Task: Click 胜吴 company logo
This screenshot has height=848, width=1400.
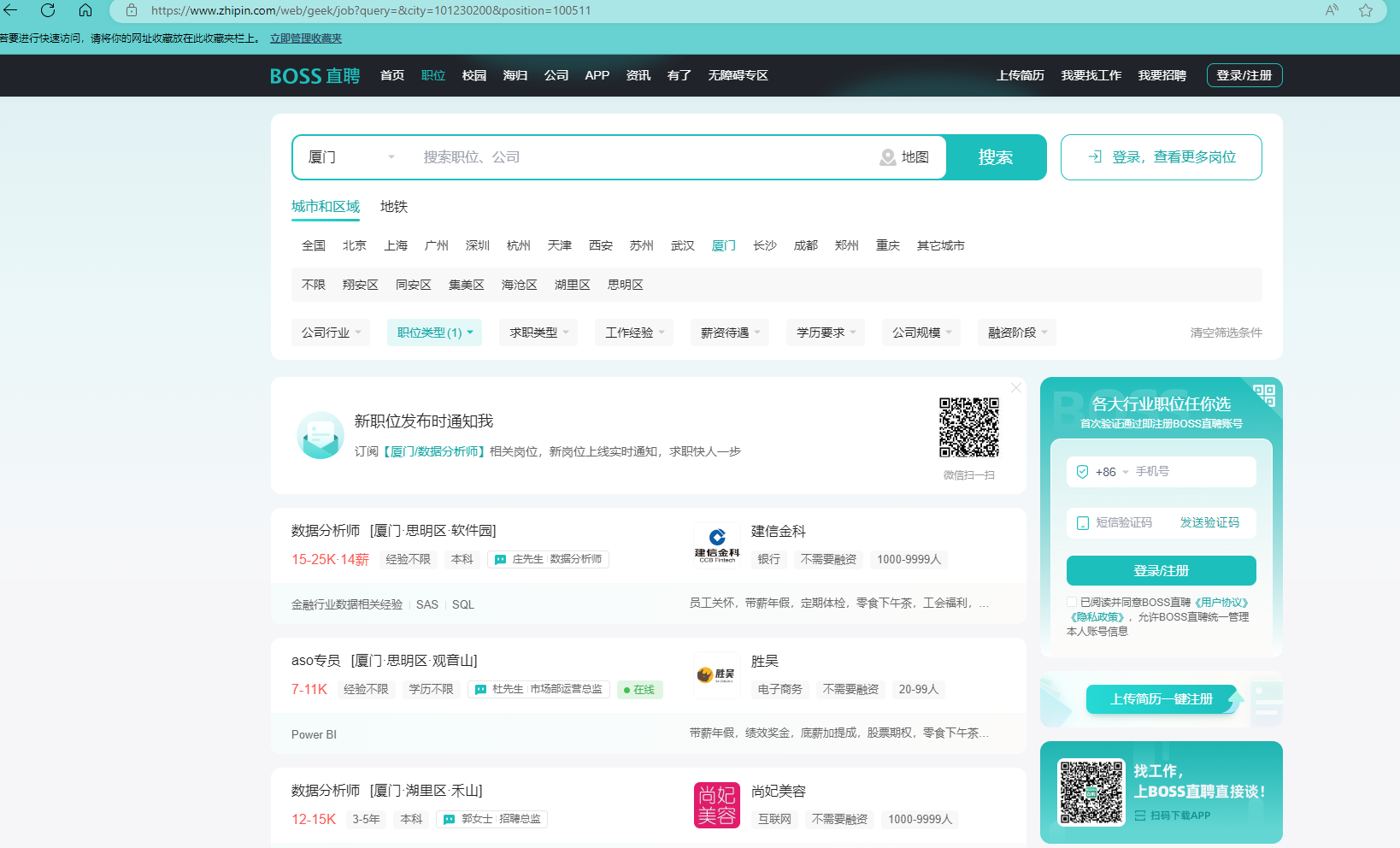Action: click(x=717, y=674)
